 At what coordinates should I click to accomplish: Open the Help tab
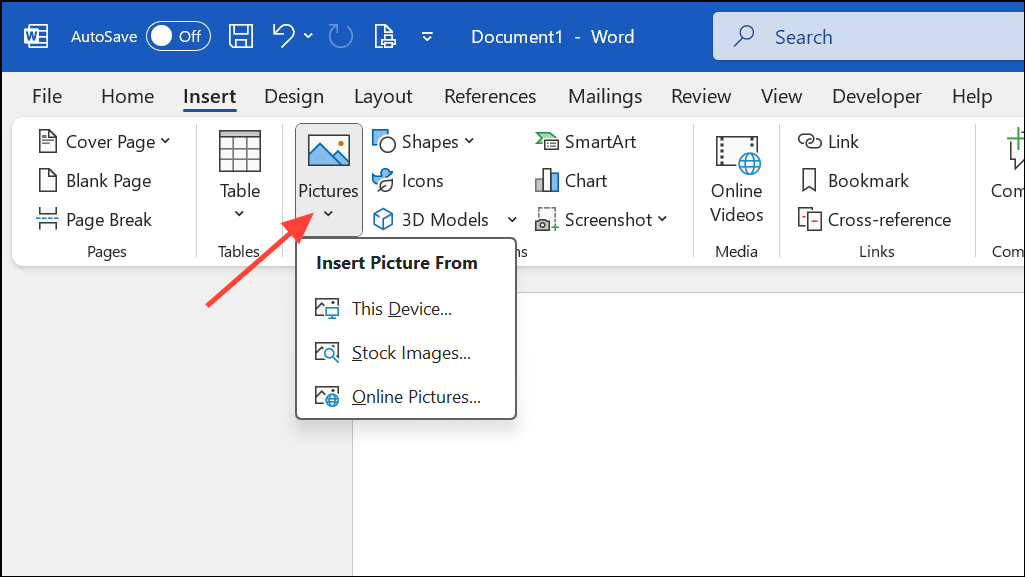[971, 97]
